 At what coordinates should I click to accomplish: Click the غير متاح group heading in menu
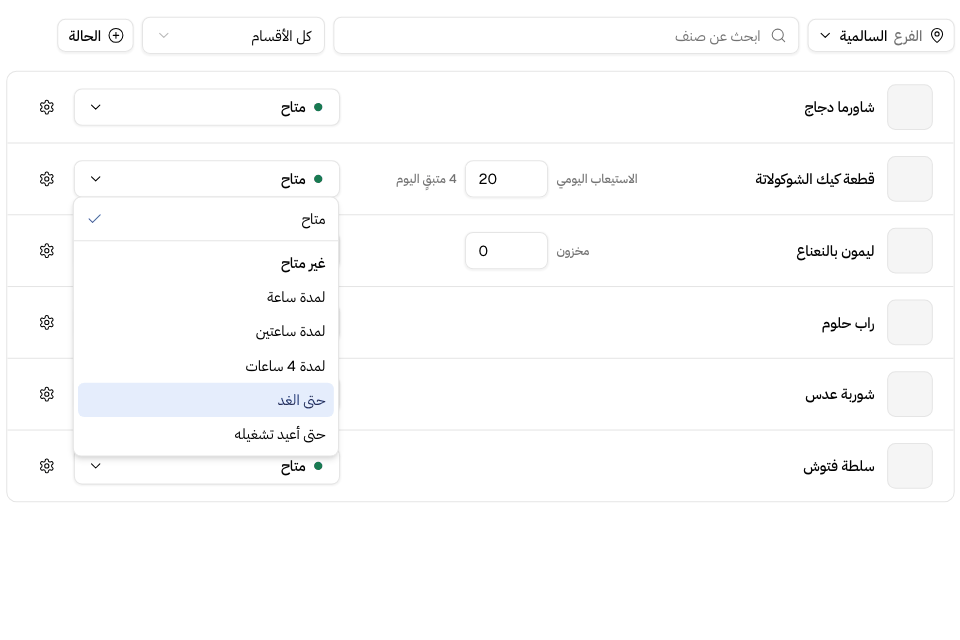point(303,264)
